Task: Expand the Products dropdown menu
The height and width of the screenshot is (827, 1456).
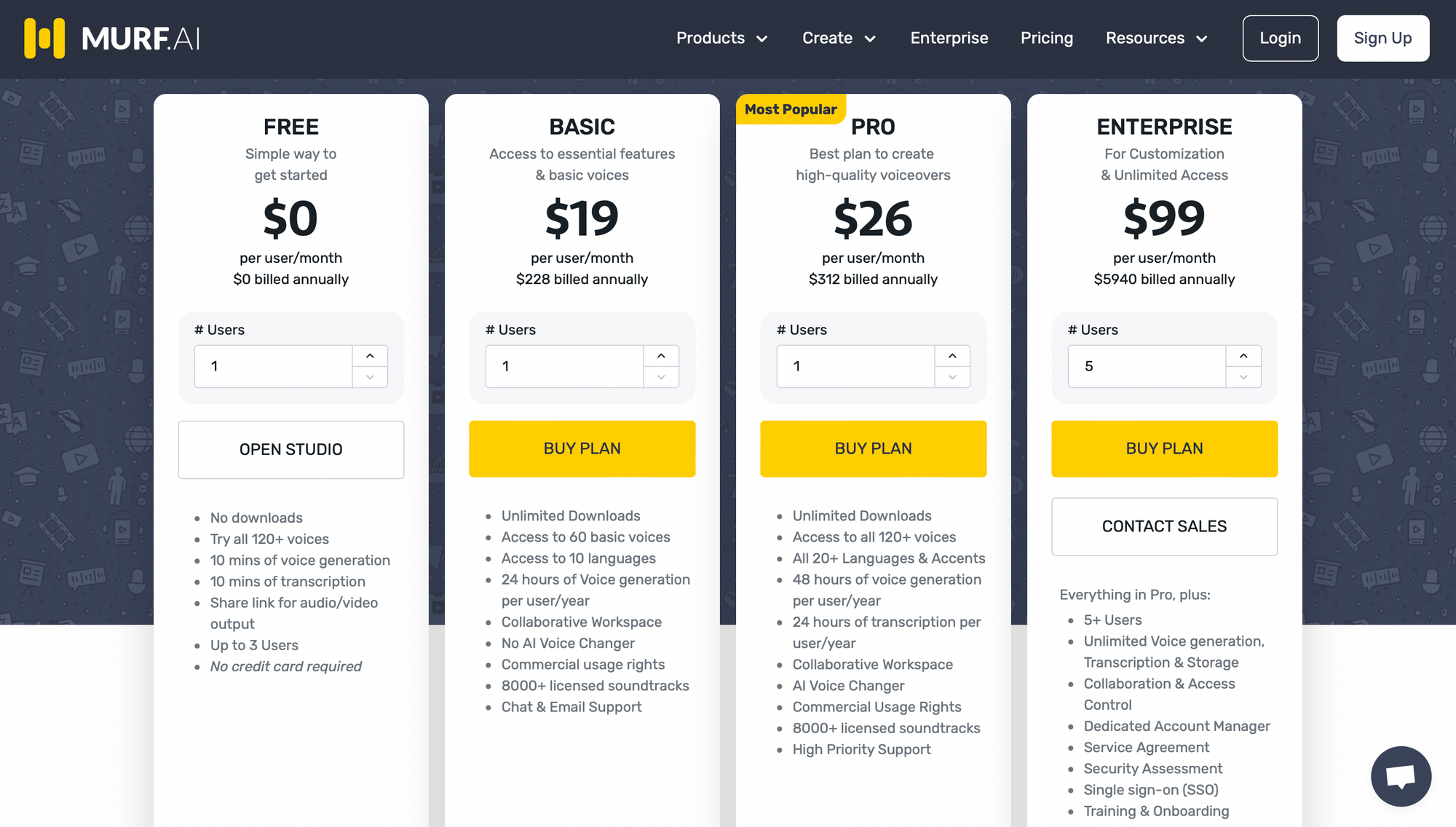Action: tap(721, 38)
